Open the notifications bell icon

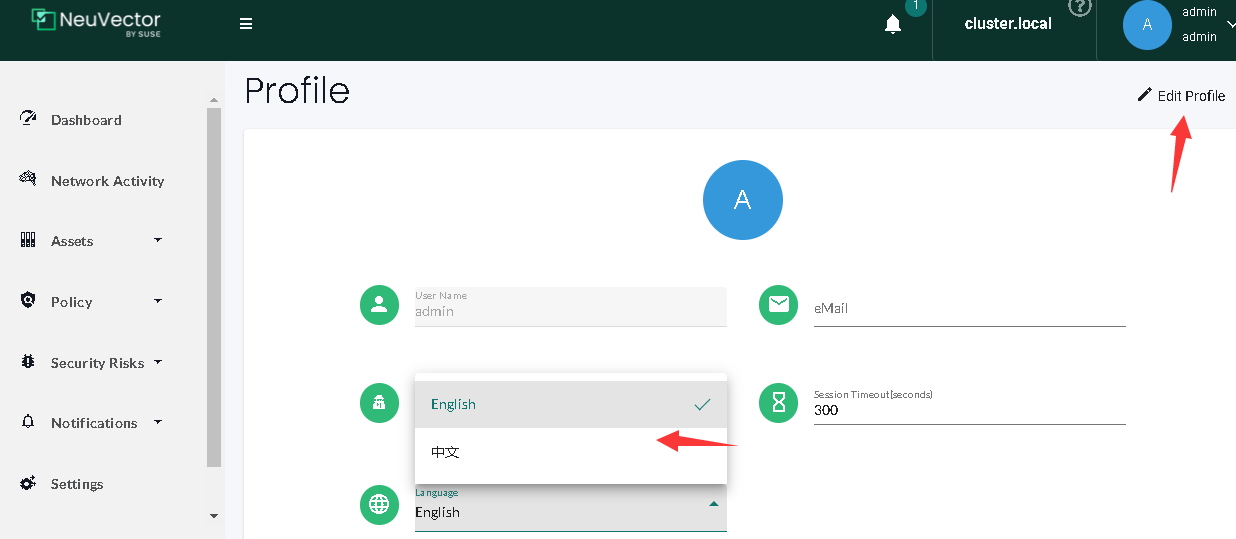[893, 24]
